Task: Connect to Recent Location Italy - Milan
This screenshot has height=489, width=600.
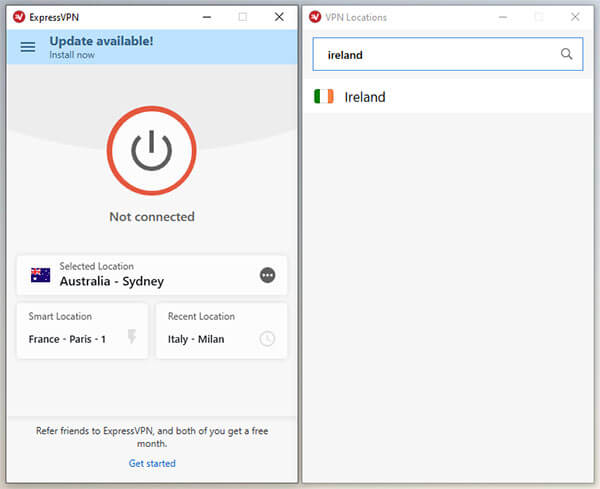Action: pyautogui.click(x=221, y=331)
